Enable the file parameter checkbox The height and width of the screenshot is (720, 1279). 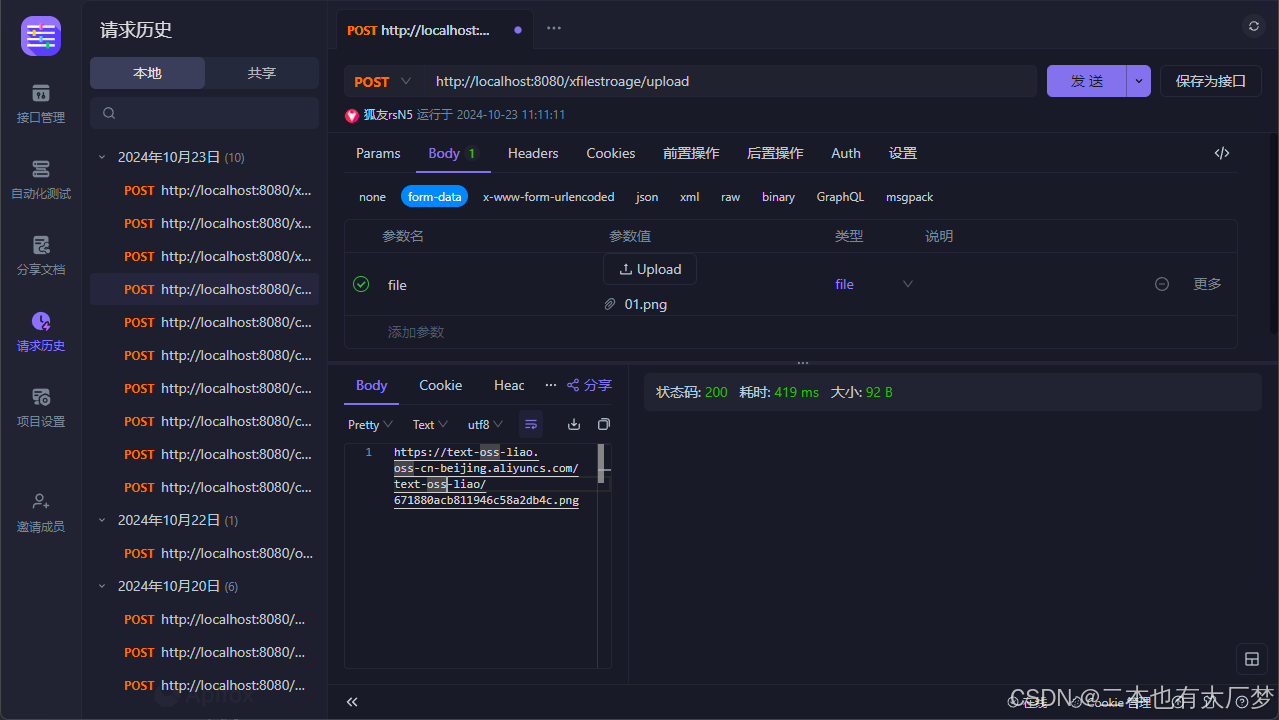click(360, 284)
